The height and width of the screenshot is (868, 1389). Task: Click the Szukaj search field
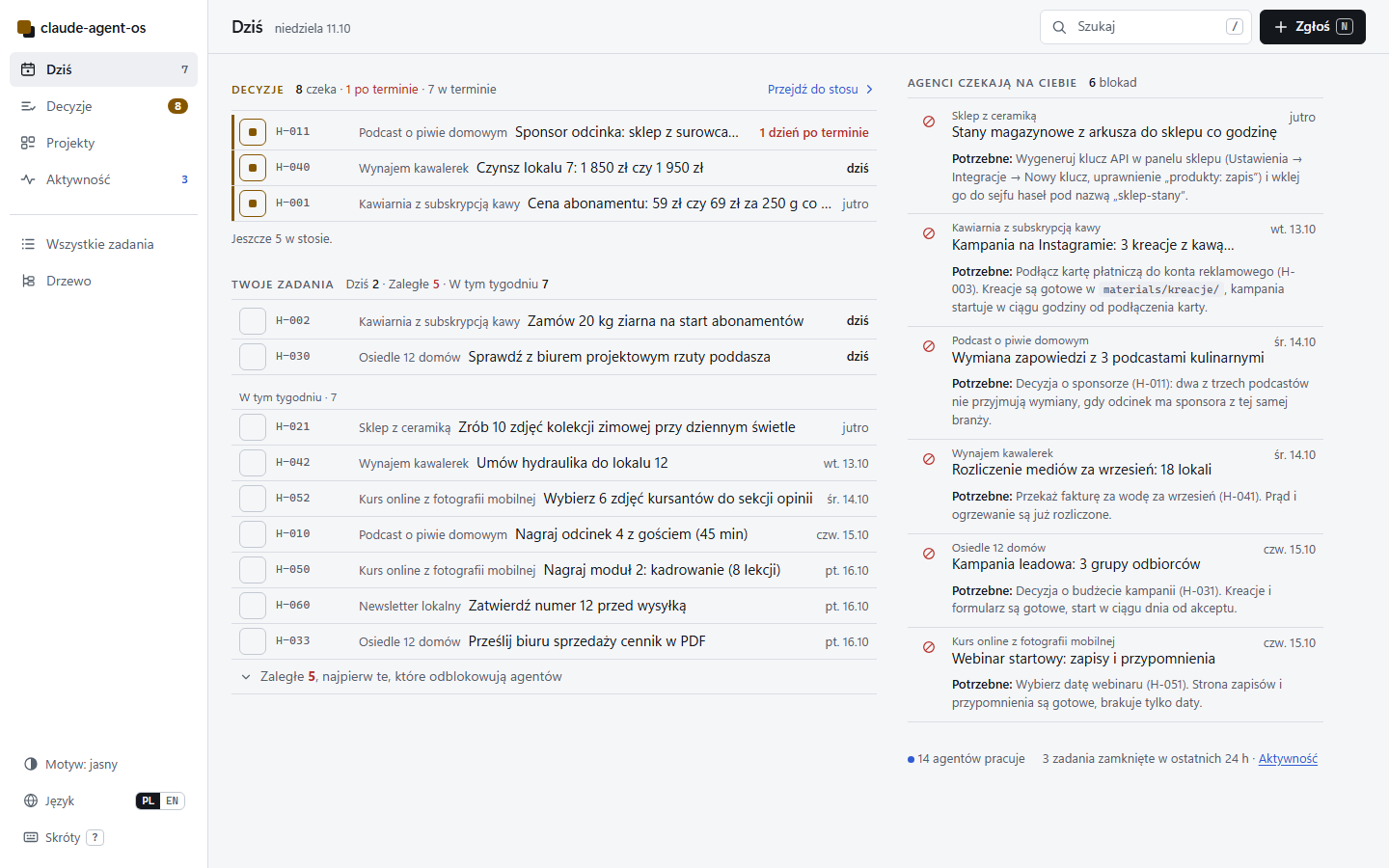pos(1146,27)
